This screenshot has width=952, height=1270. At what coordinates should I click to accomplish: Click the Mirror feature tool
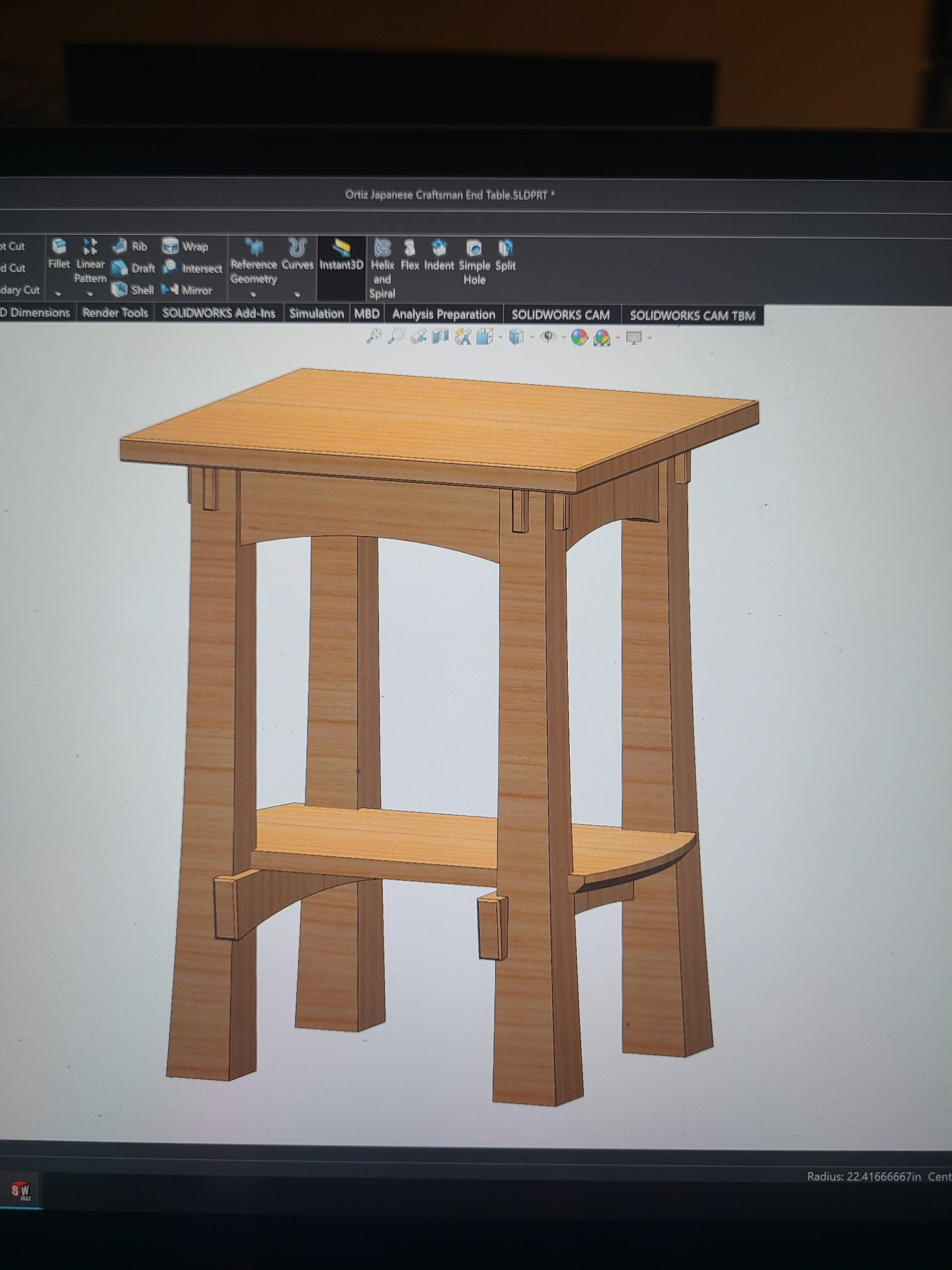187,290
